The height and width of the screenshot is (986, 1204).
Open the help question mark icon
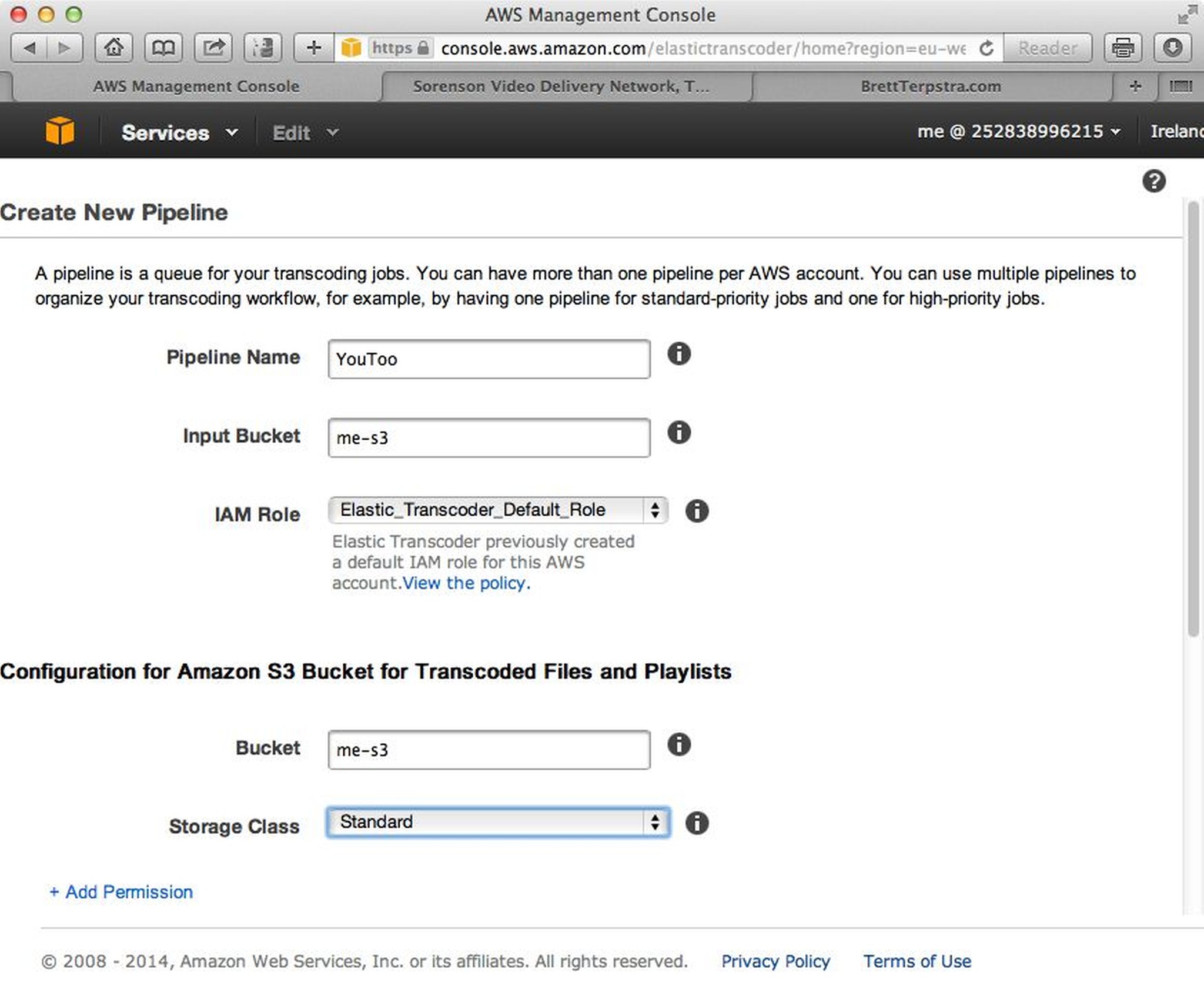coord(1153,181)
